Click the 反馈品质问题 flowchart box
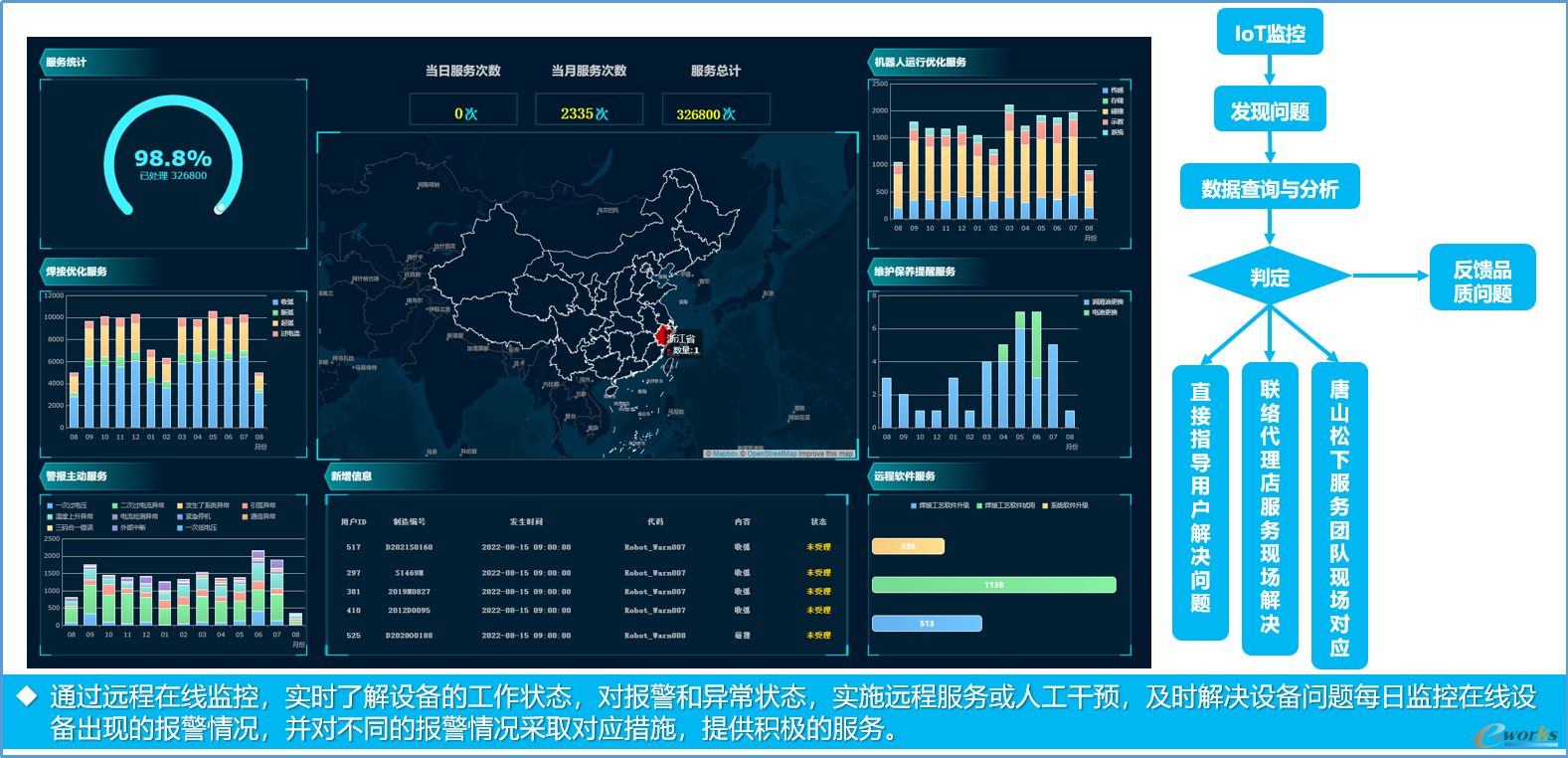 pyautogui.click(x=1482, y=278)
